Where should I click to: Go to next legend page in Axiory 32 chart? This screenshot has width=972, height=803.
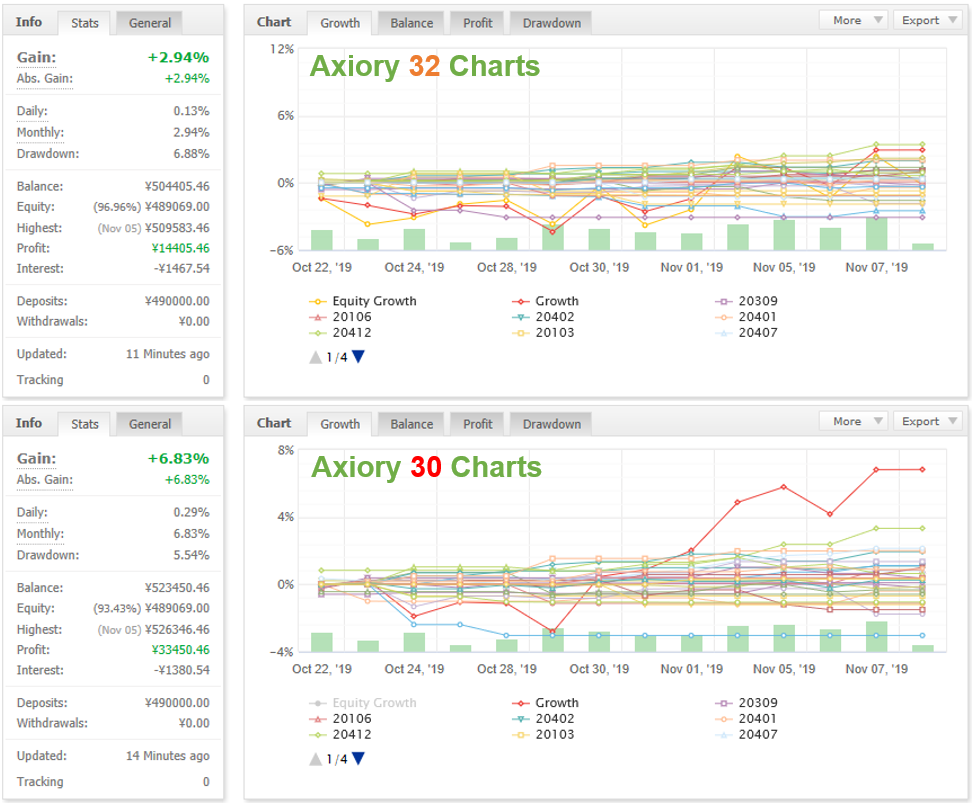point(358,357)
